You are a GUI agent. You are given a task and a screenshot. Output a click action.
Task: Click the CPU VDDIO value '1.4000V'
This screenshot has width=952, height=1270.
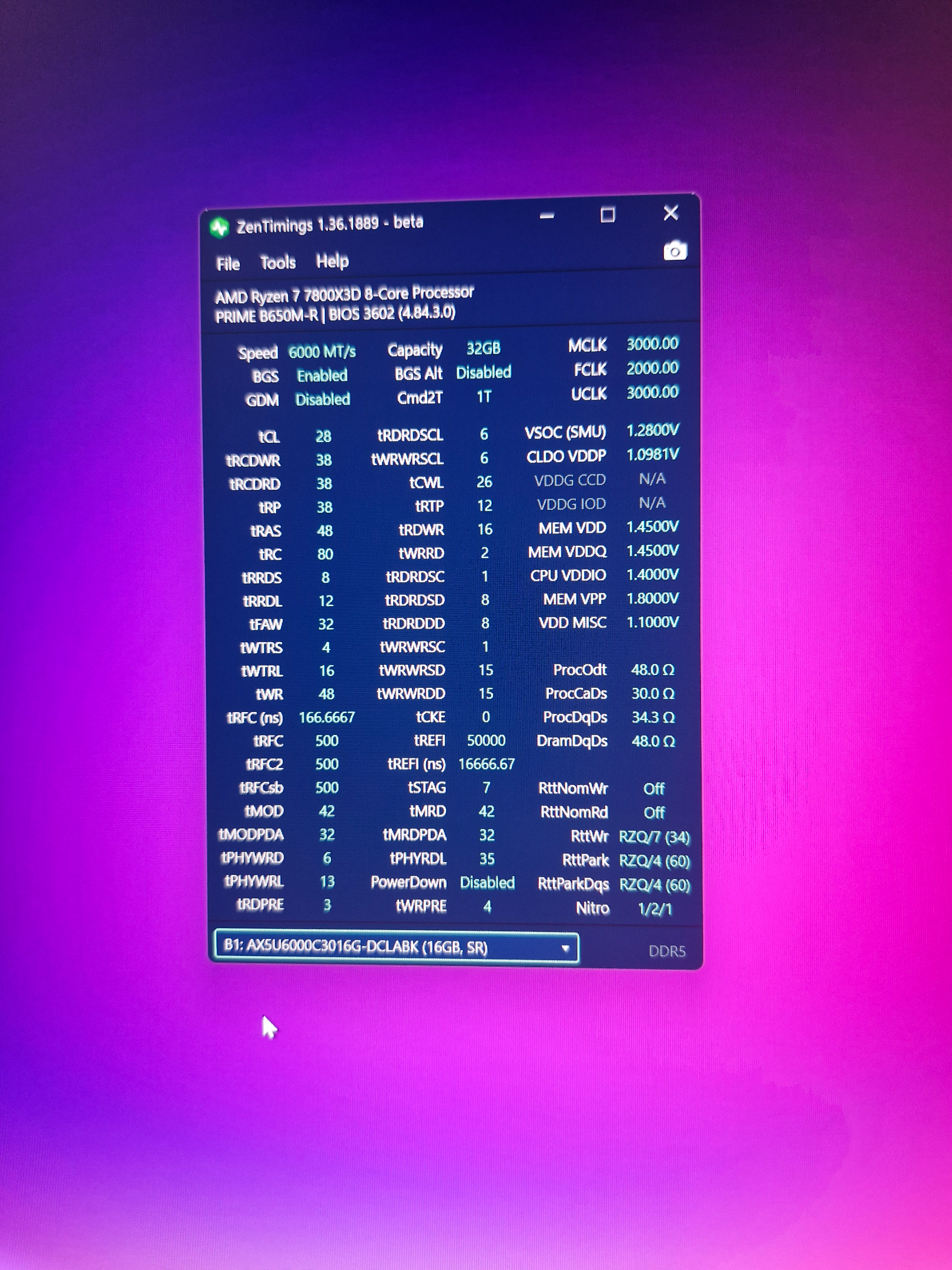pos(653,574)
